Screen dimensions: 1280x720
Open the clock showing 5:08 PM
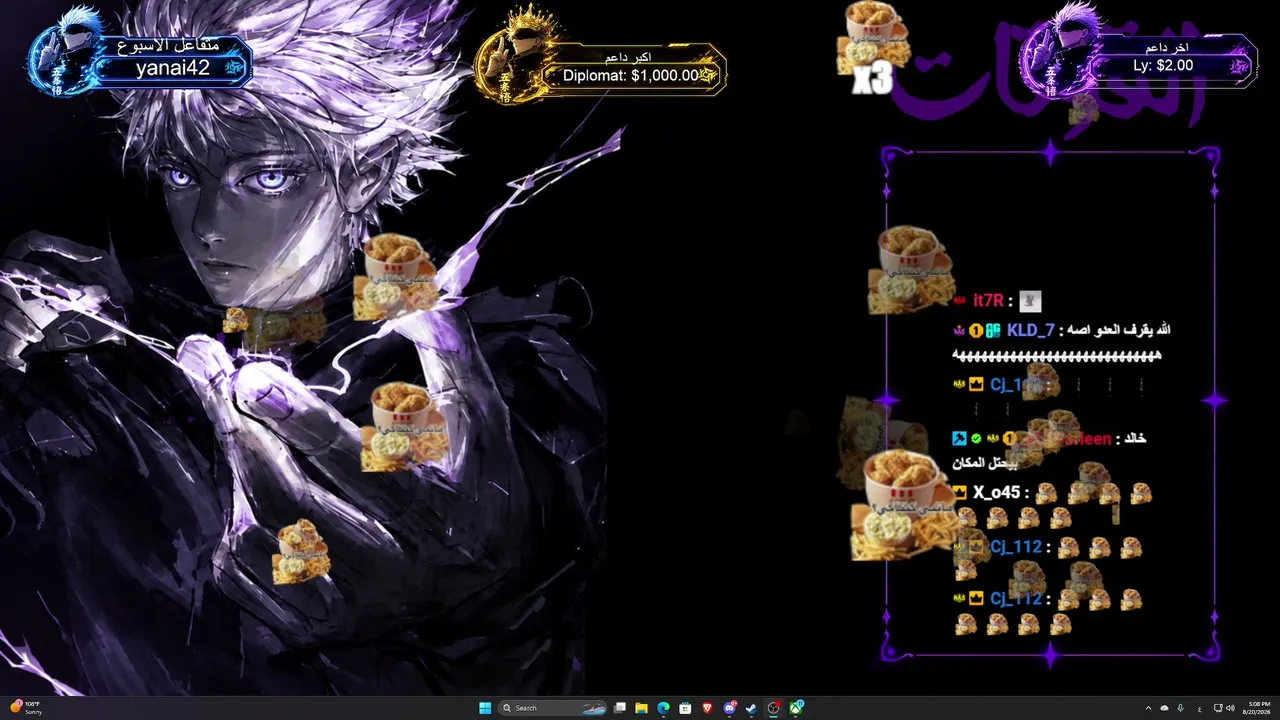coord(1258,708)
